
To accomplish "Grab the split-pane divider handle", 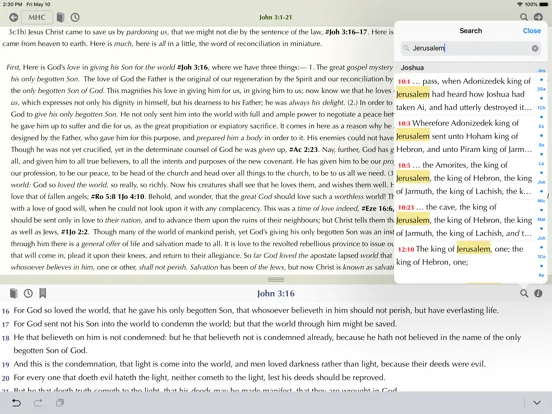I will [x=276, y=280].
